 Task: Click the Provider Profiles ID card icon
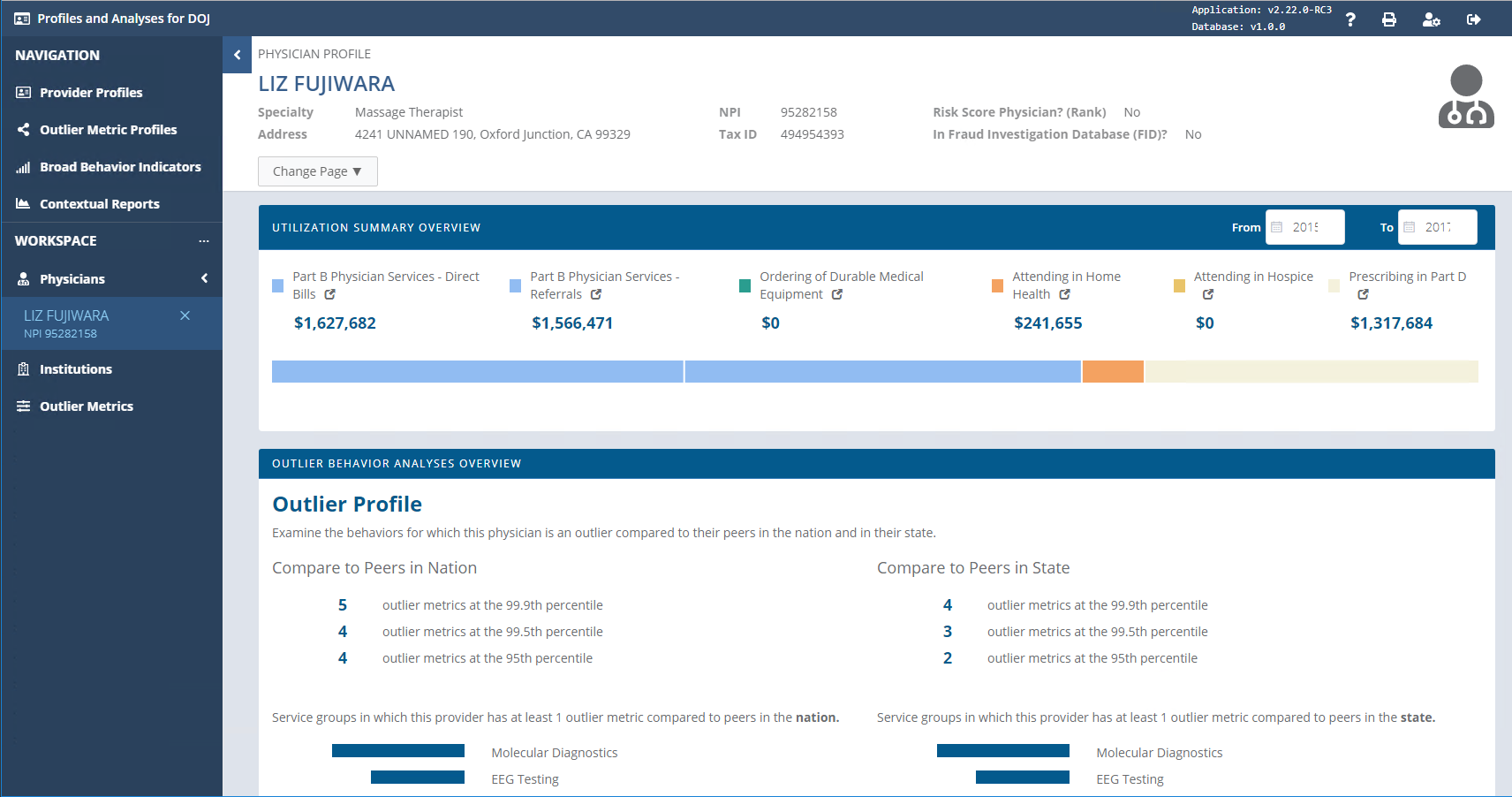pyautogui.click(x=24, y=93)
